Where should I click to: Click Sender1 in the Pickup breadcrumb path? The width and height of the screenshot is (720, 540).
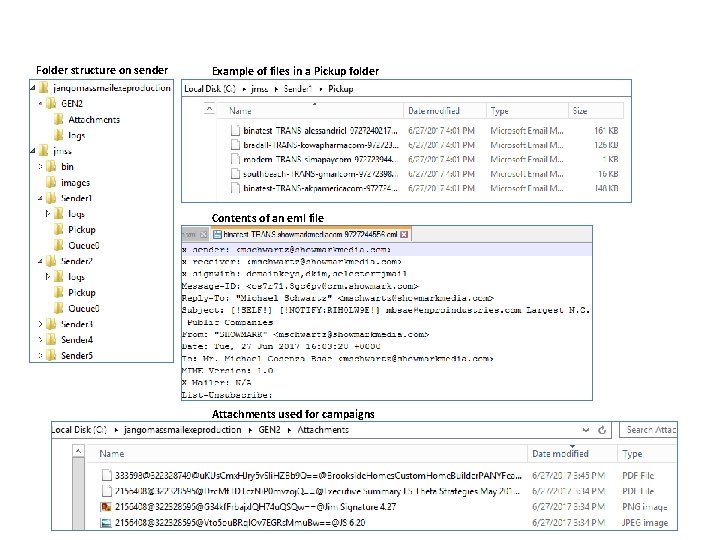point(298,89)
